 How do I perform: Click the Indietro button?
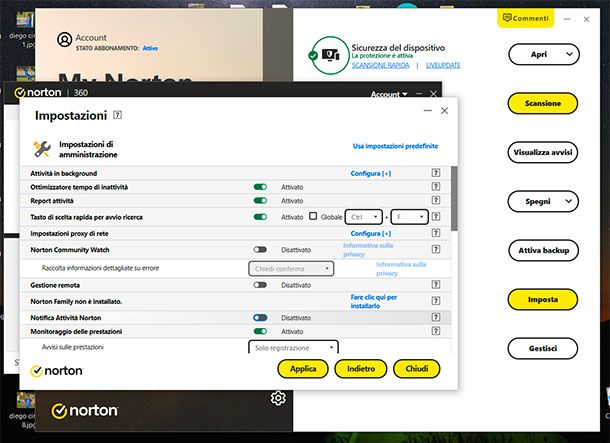361,368
